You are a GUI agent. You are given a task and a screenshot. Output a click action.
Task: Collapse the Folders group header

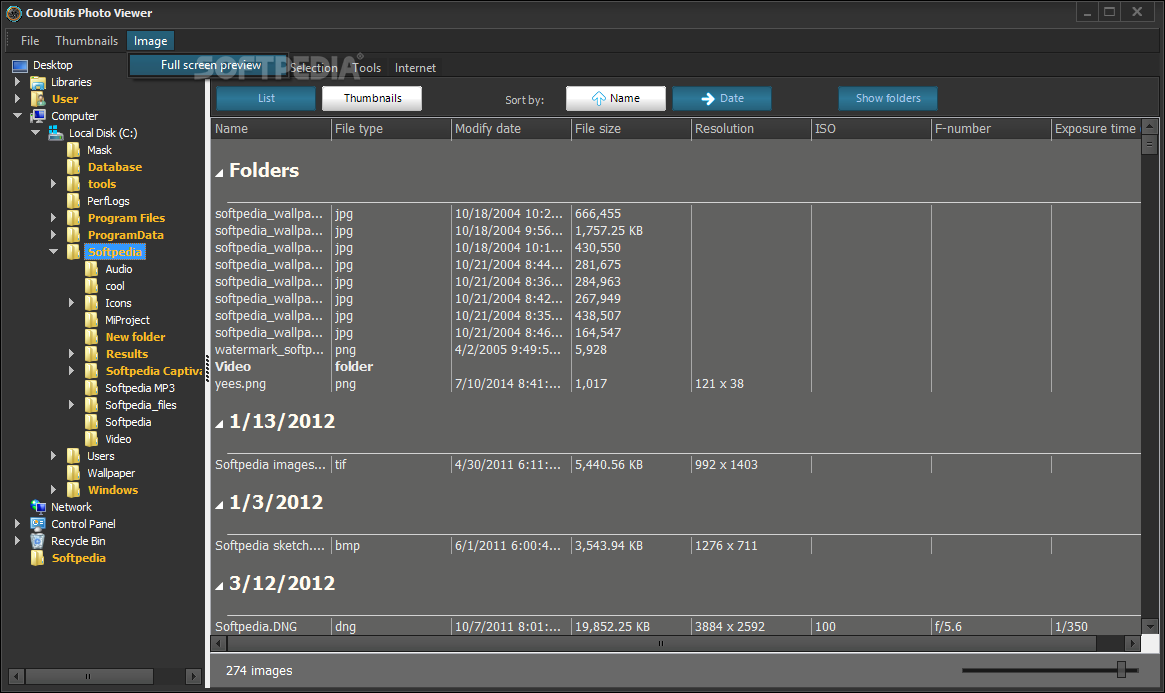tap(219, 173)
